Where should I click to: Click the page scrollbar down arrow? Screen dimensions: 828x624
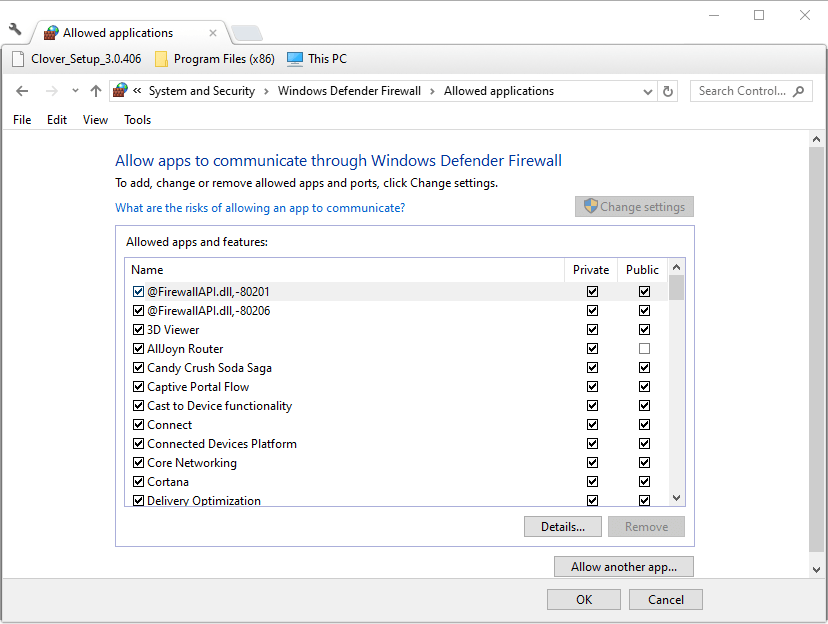click(816, 570)
